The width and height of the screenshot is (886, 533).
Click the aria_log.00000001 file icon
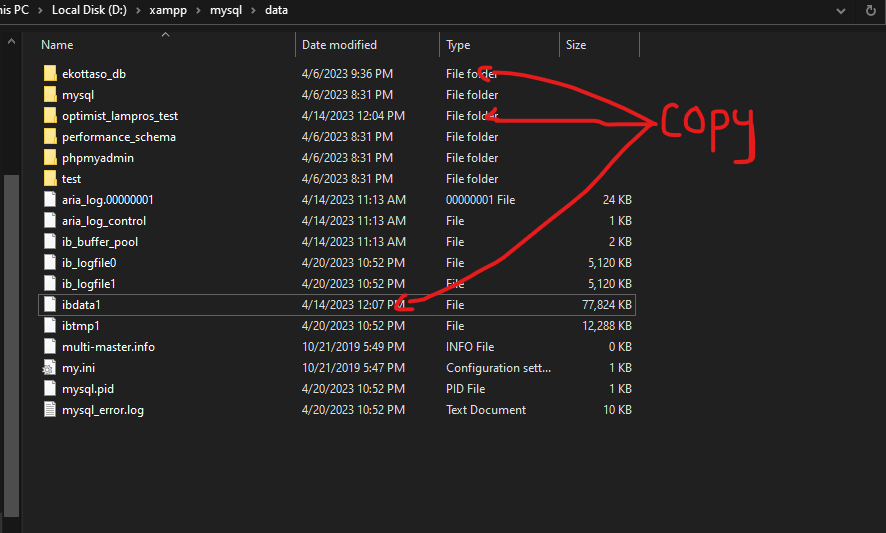click(x=50, y=200)
